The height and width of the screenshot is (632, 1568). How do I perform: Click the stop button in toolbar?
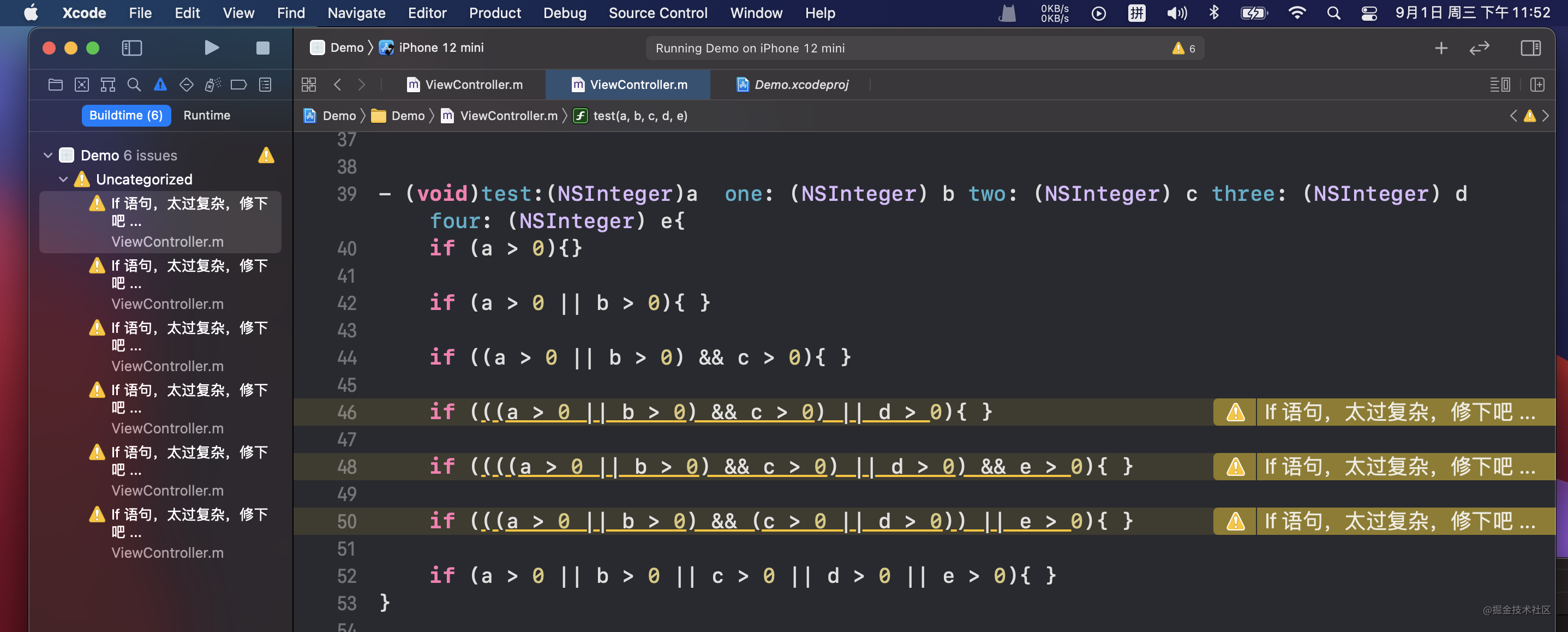point(262,47)
